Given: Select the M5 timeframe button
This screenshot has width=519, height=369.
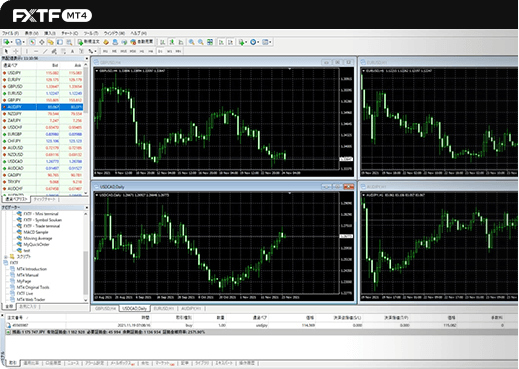Looking at the screenshot, I should (114, 51).
